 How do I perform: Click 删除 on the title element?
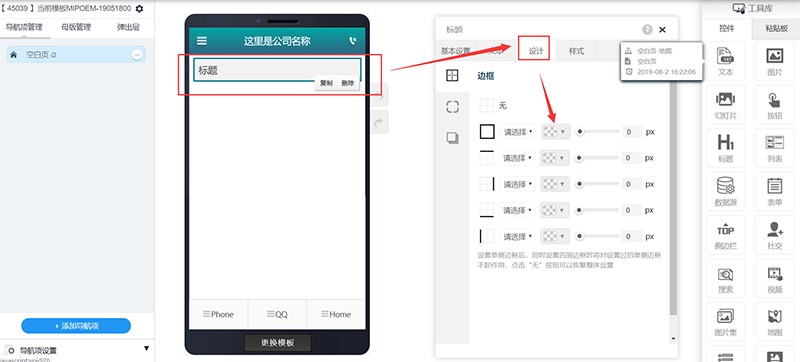pos(348,83)
